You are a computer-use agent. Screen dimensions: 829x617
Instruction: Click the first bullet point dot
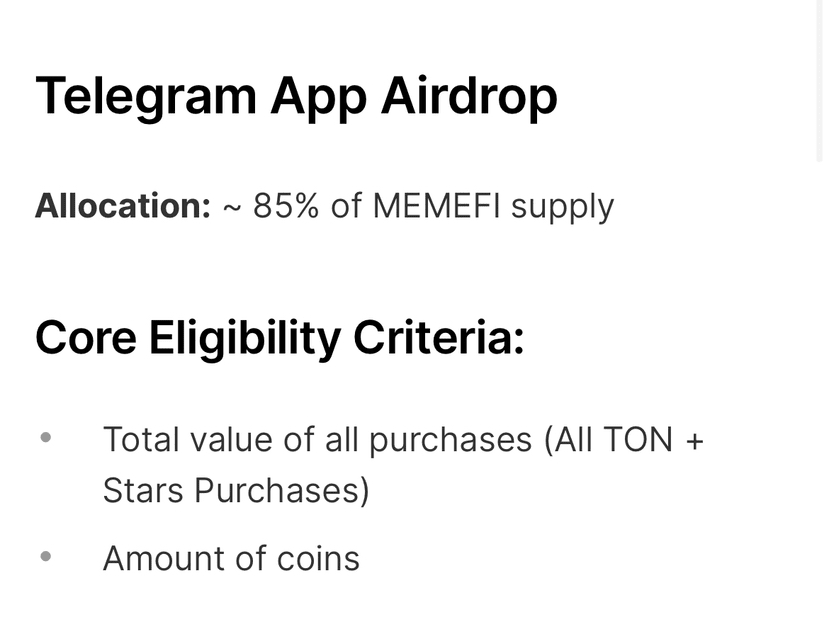pyautogui.click(x=45, y=437)
